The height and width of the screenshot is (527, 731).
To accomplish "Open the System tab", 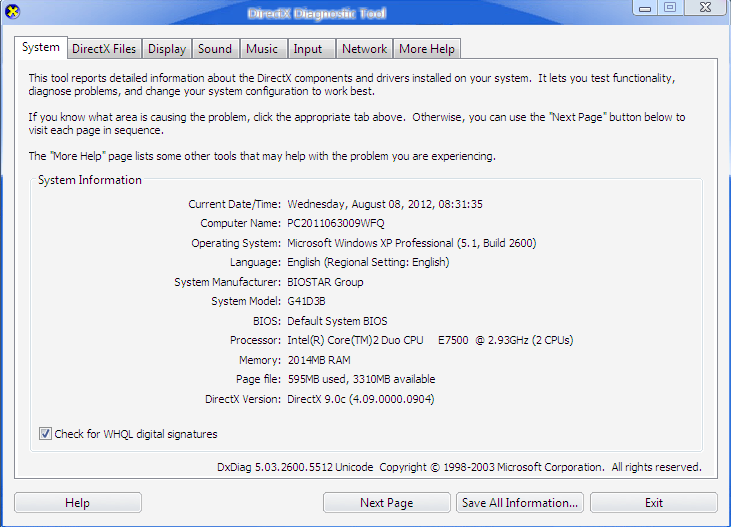I will (x=41, y=48).
